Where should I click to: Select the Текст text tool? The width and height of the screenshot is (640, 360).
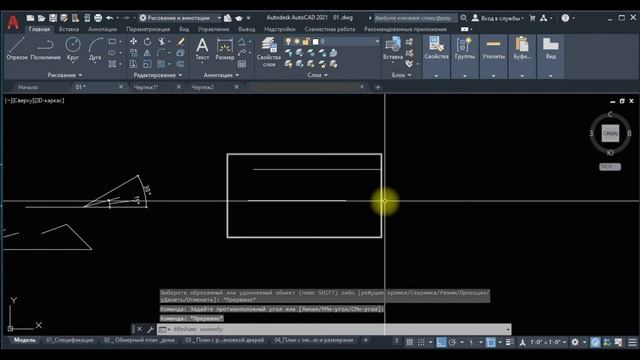(202, 49)
